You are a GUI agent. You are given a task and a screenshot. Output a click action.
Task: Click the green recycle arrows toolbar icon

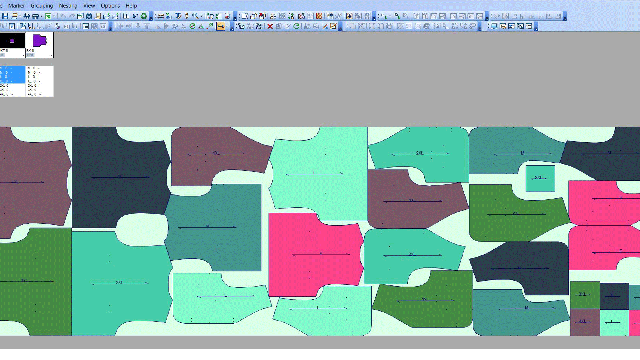coord(144,16)
